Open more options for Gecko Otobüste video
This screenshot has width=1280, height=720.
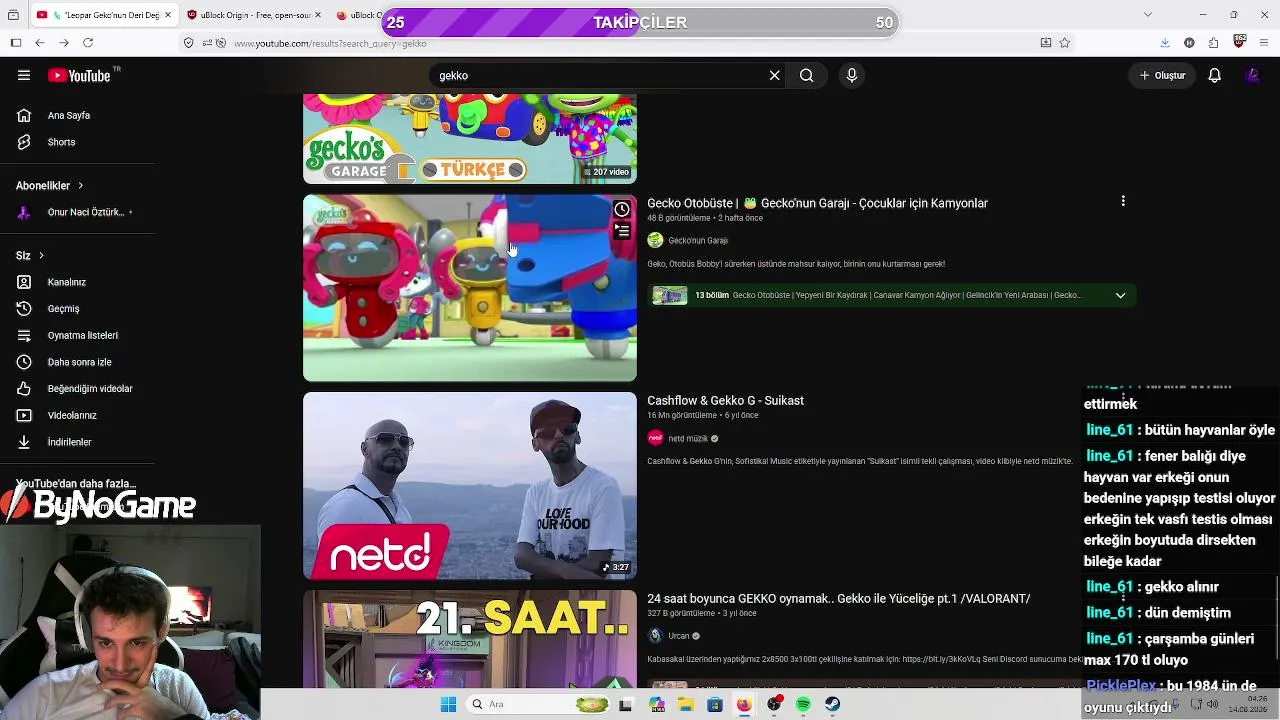pyautogui.click(x=1123, y=201)
